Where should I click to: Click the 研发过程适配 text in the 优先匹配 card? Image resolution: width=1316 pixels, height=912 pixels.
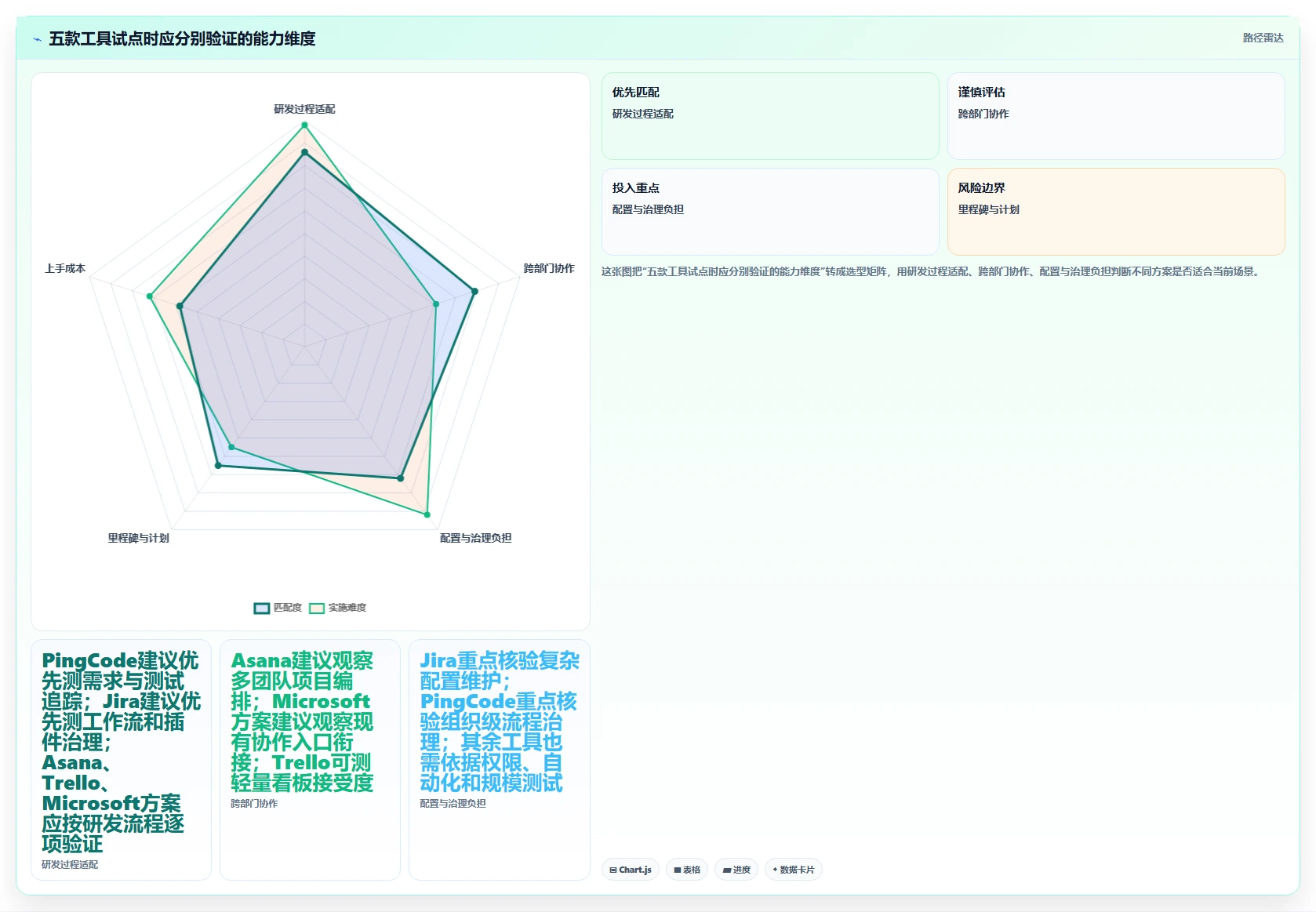point(643,114)
